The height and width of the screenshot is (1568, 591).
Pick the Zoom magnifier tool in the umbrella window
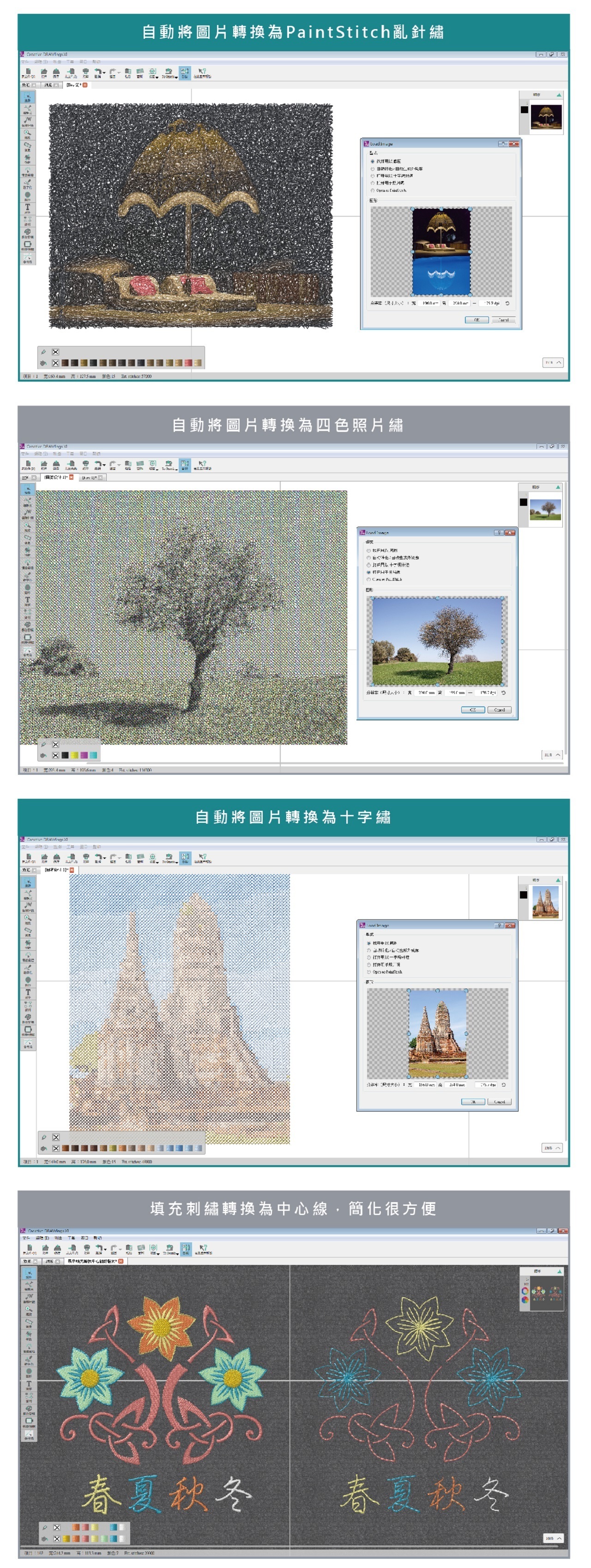tap(27, 134)
